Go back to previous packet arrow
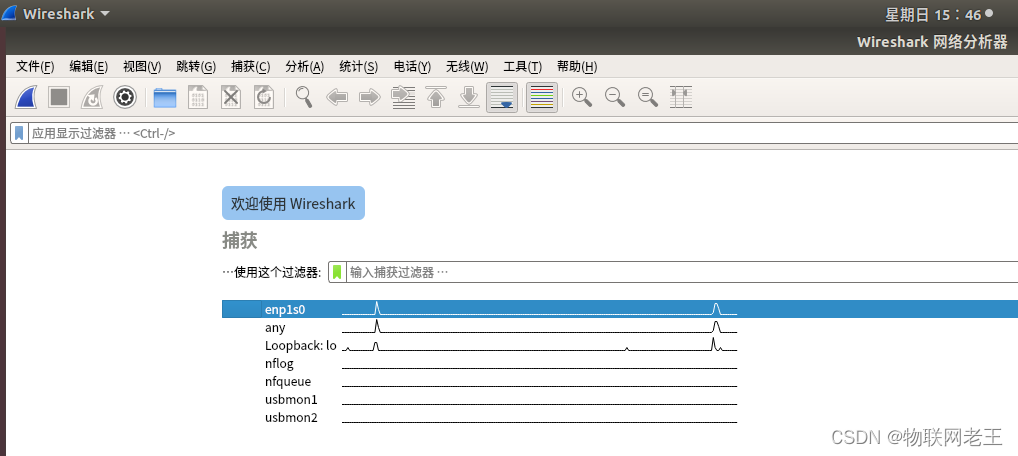1018x456 pixels. (x=336, y=97)
